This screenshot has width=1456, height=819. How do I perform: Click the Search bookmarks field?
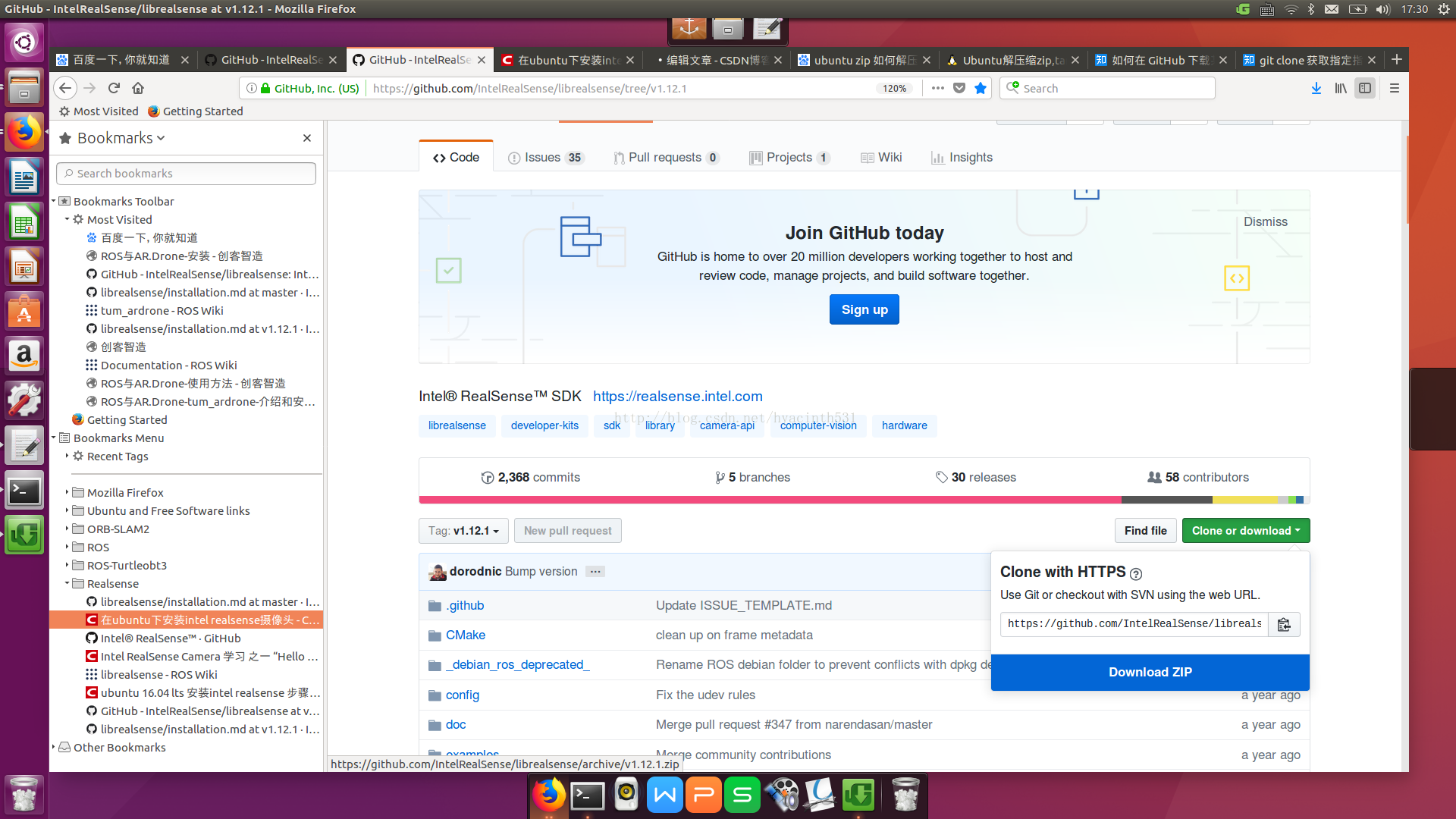(186, 174)
